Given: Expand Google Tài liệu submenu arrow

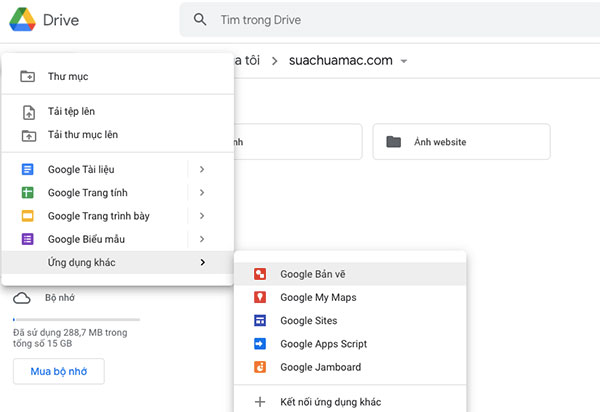Looking at the screenshot, I should (202, 169).
